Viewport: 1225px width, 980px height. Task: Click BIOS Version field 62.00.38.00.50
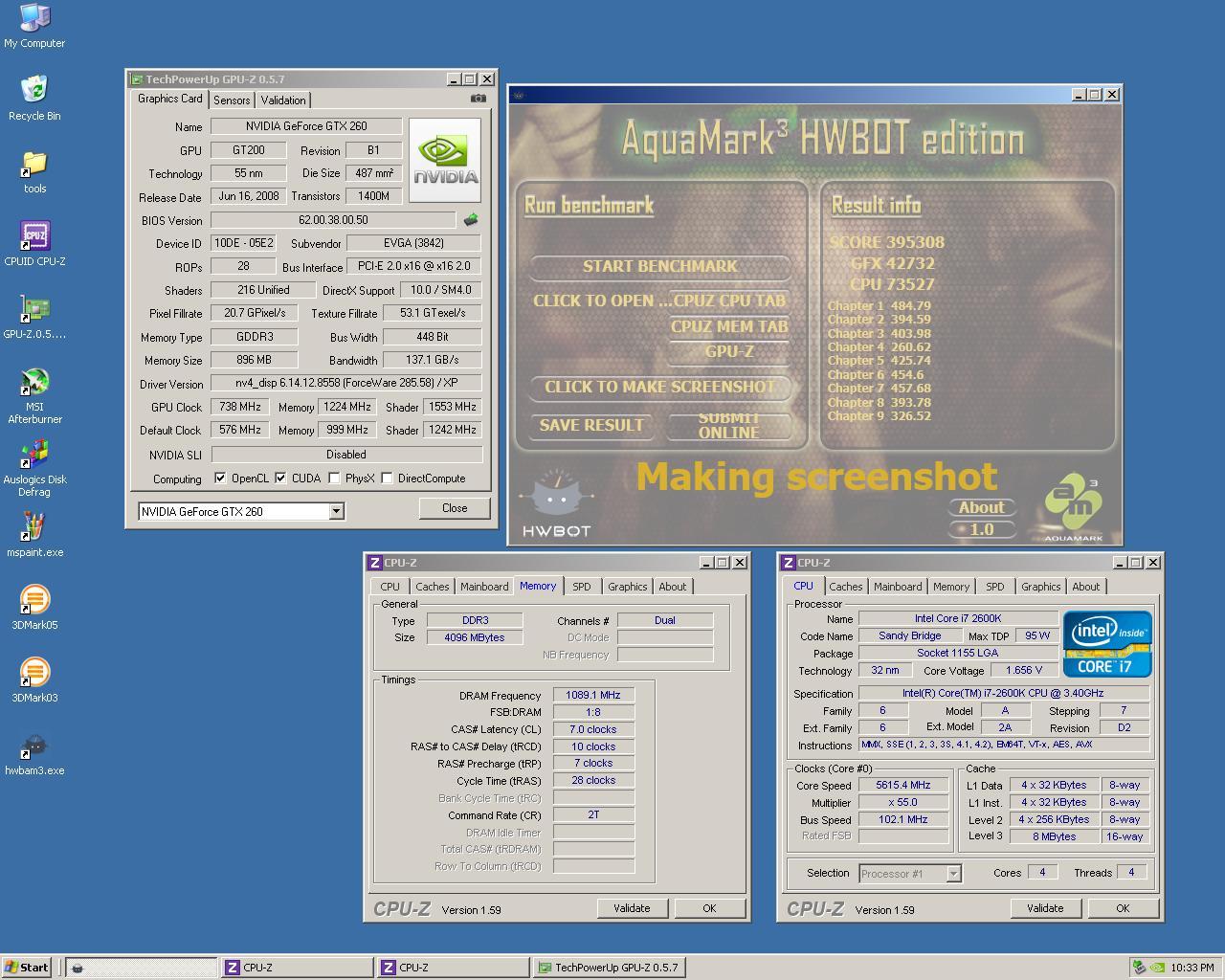pyautogui.click(x=333, y=220)
